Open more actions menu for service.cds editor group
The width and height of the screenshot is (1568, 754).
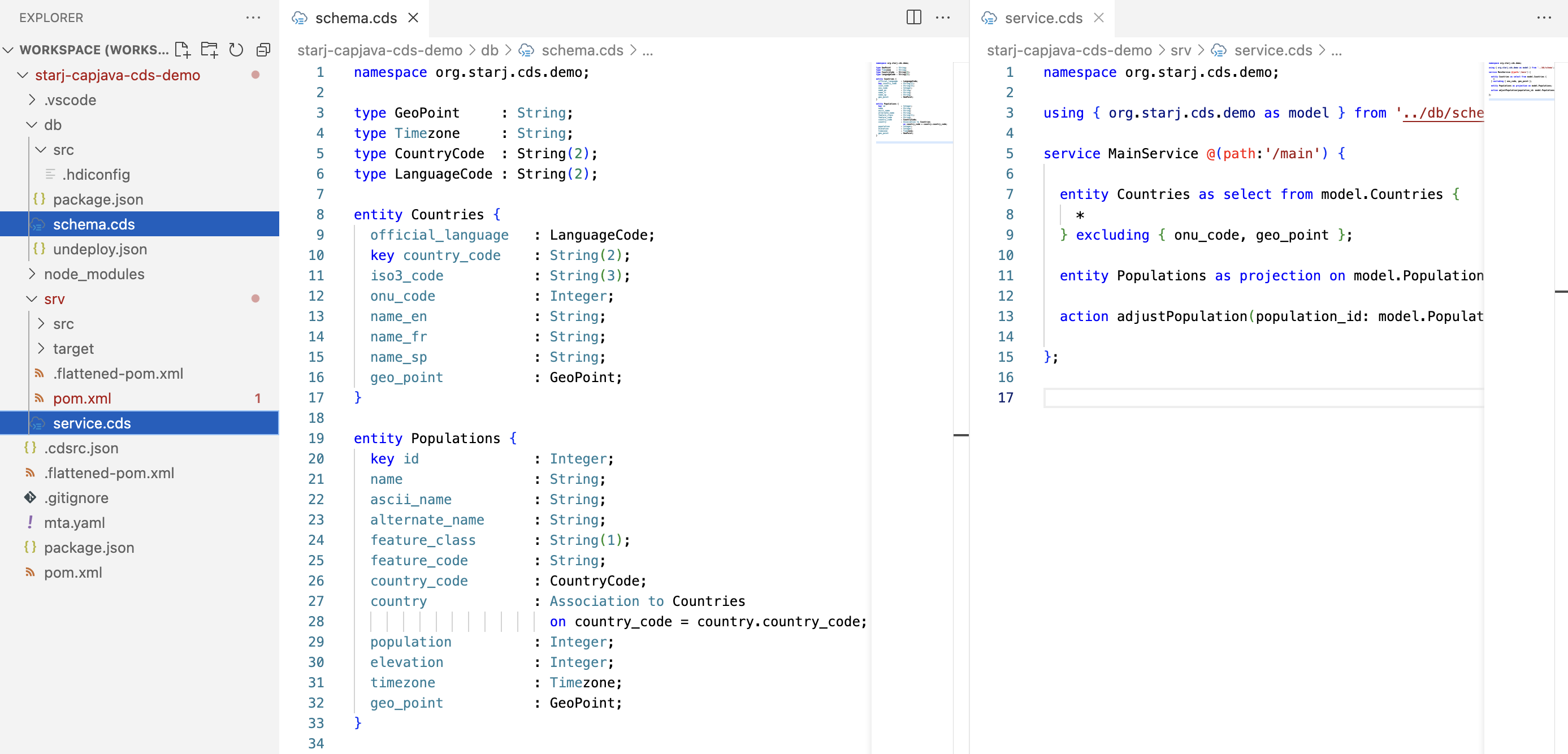(x=1544, y=18)
